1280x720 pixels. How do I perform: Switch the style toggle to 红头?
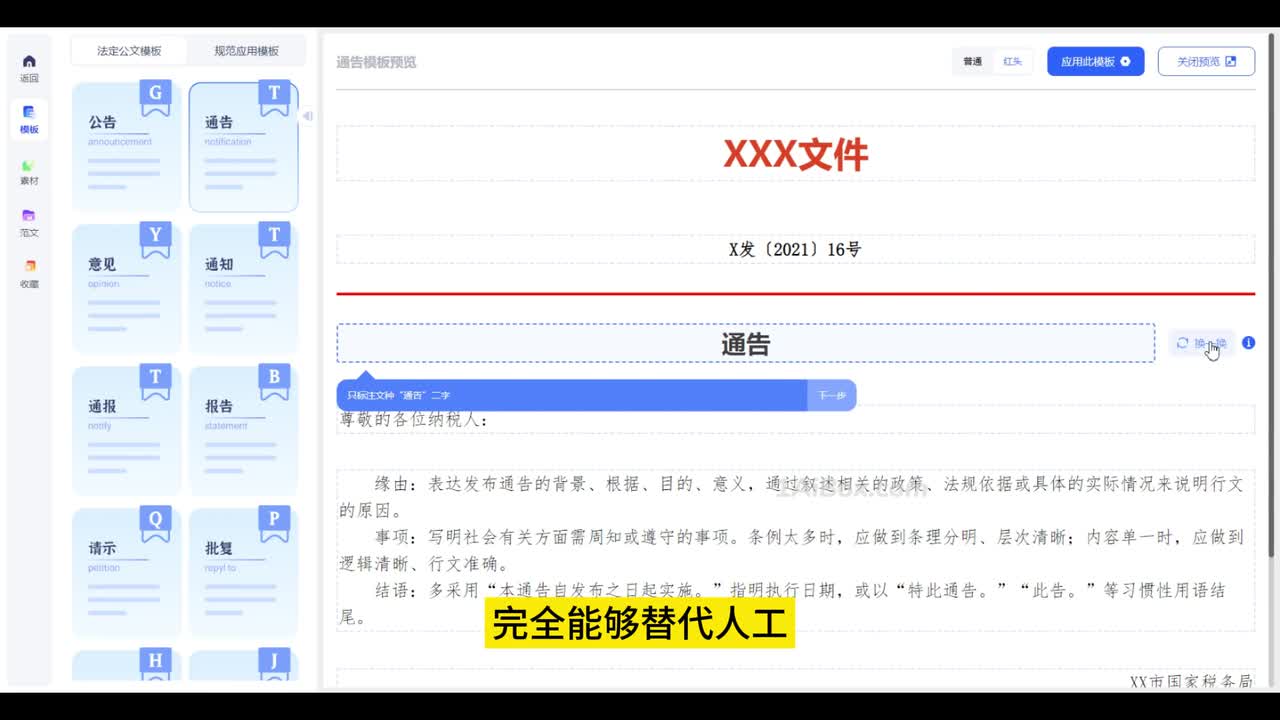pyautogui.click(x=1012, y=62)
